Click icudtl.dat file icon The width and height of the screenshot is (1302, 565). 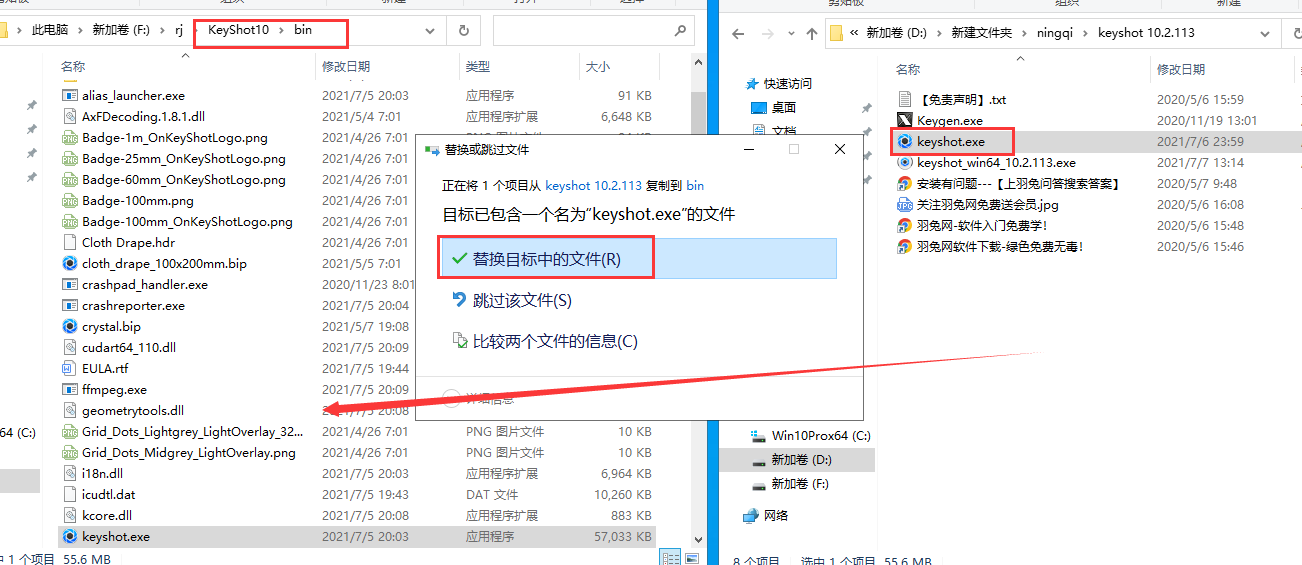pyautogui.click(x=70, y=495)
